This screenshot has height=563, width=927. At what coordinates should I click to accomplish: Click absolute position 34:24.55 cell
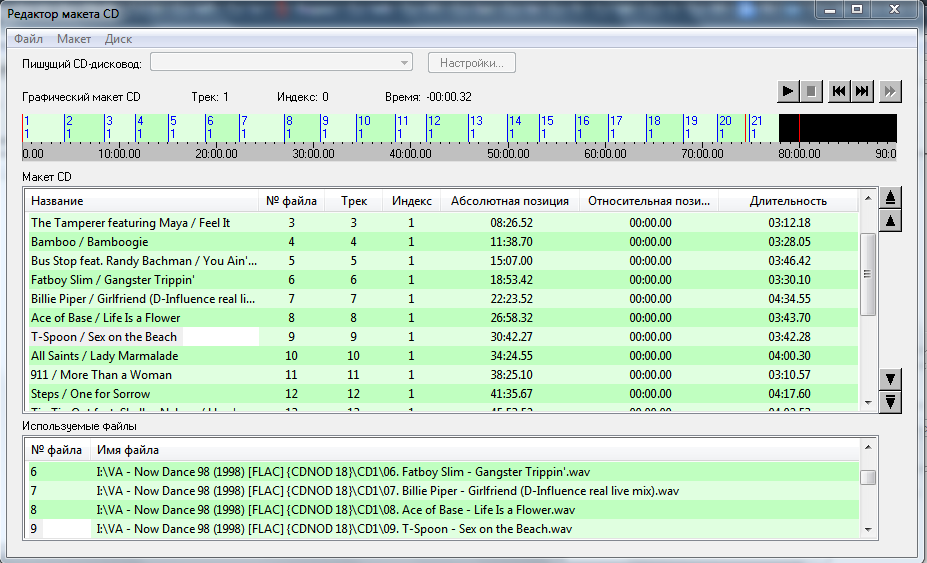coord(511,355)
